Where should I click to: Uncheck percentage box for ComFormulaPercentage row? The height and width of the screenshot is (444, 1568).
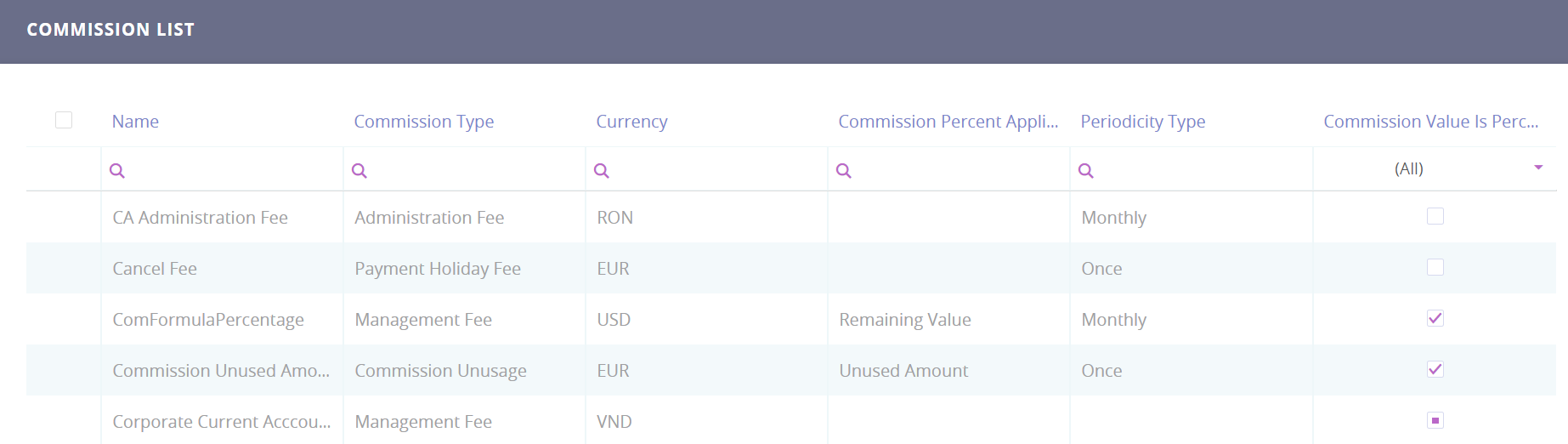(1435, 319)
